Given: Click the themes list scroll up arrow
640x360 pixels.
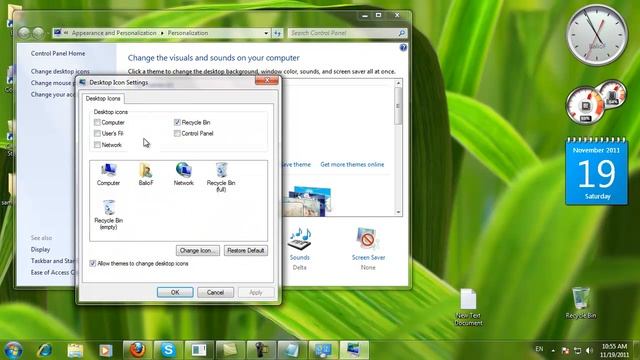Looking at the screenshot, I should click(x=398, y=83).
